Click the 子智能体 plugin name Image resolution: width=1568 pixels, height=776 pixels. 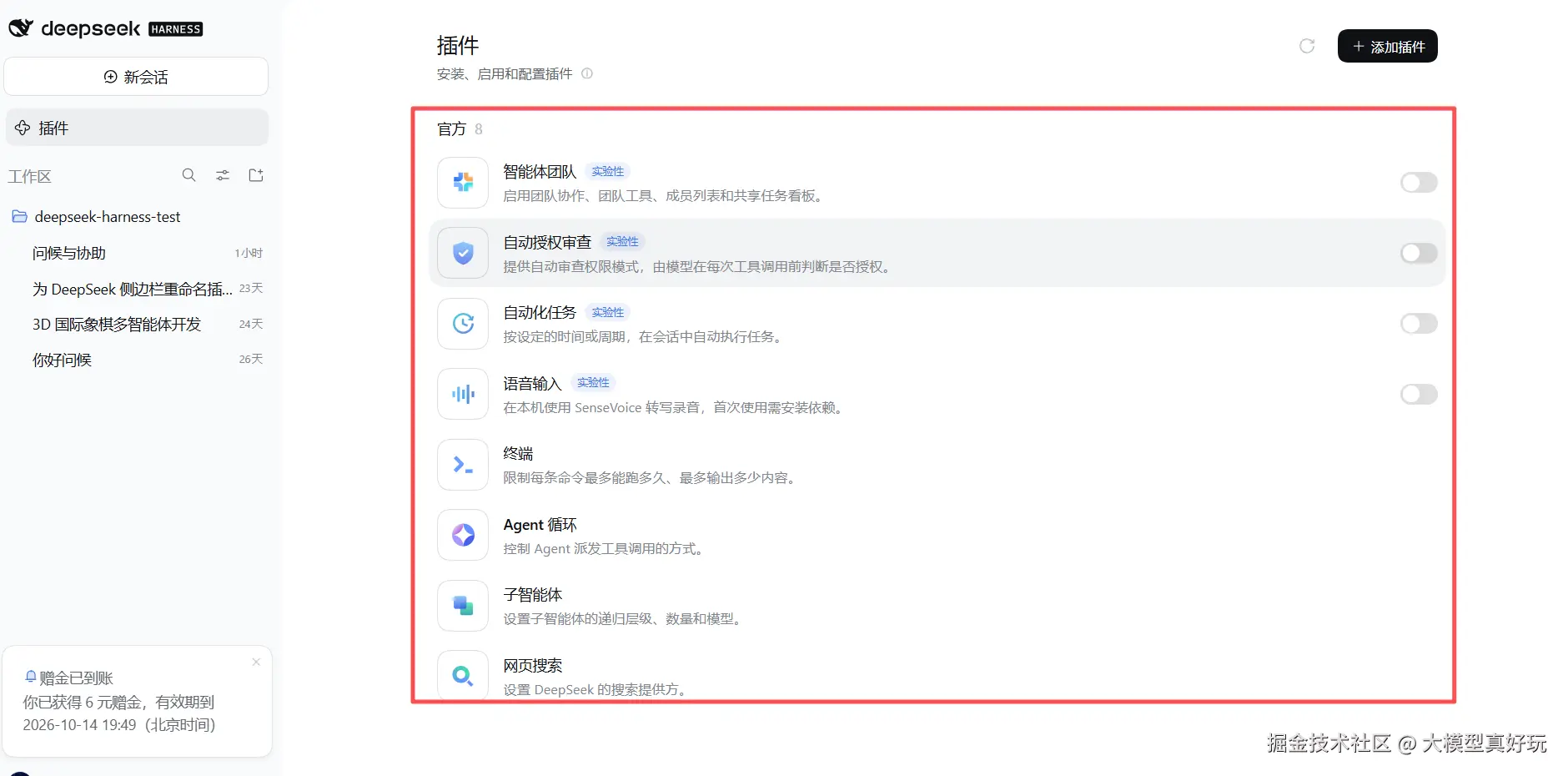point(533,595)
